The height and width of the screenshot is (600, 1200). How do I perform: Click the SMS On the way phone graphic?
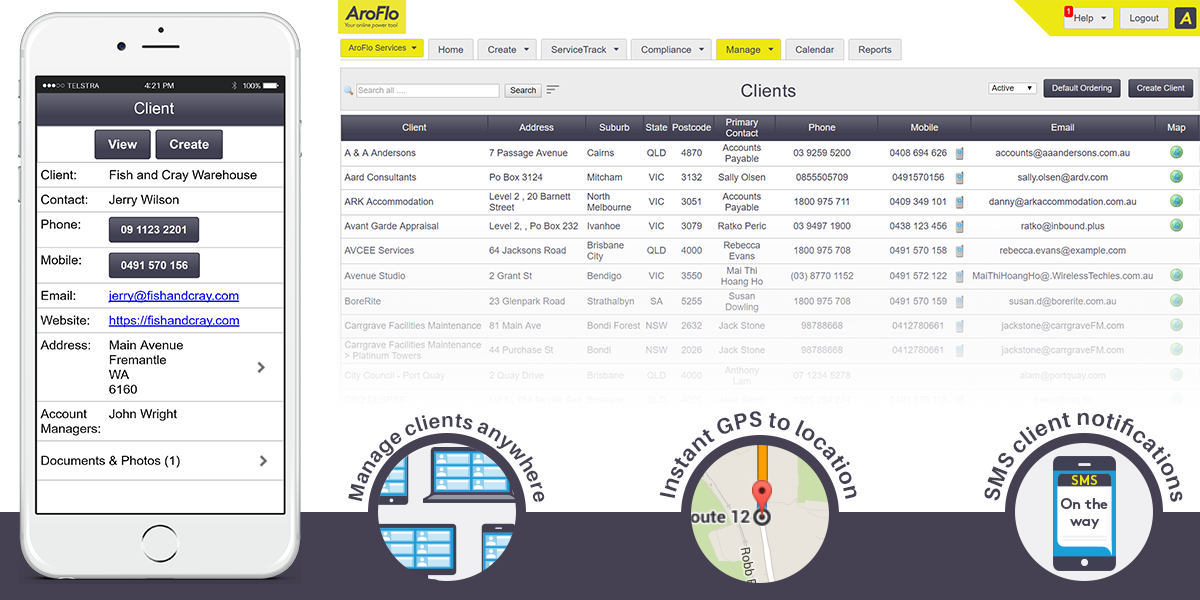[1084, 513]
